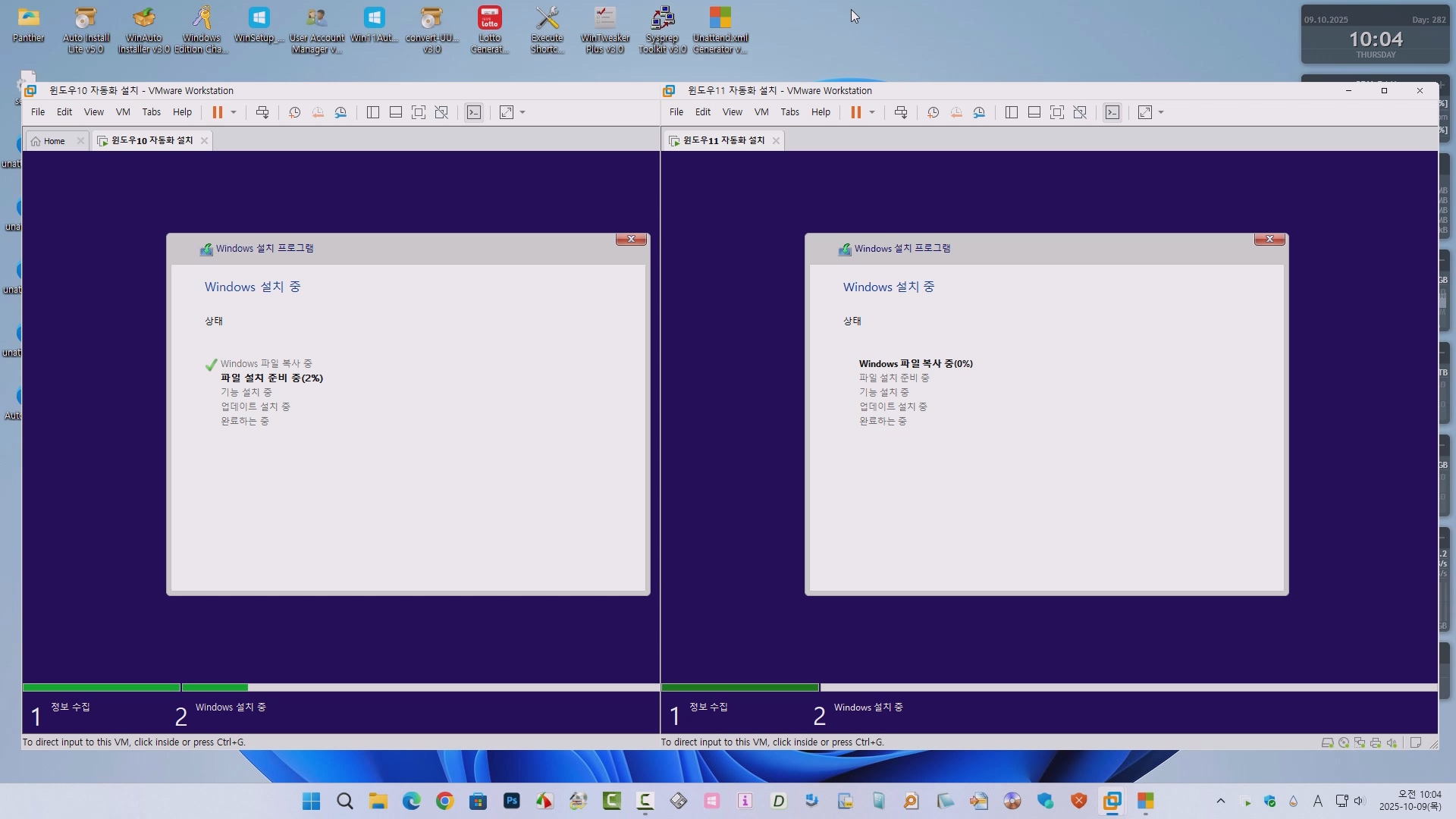The width and height of the screenshot is (1456, 819).
Task: Show hidden system tray icons
Action: tap(1220, 801)
